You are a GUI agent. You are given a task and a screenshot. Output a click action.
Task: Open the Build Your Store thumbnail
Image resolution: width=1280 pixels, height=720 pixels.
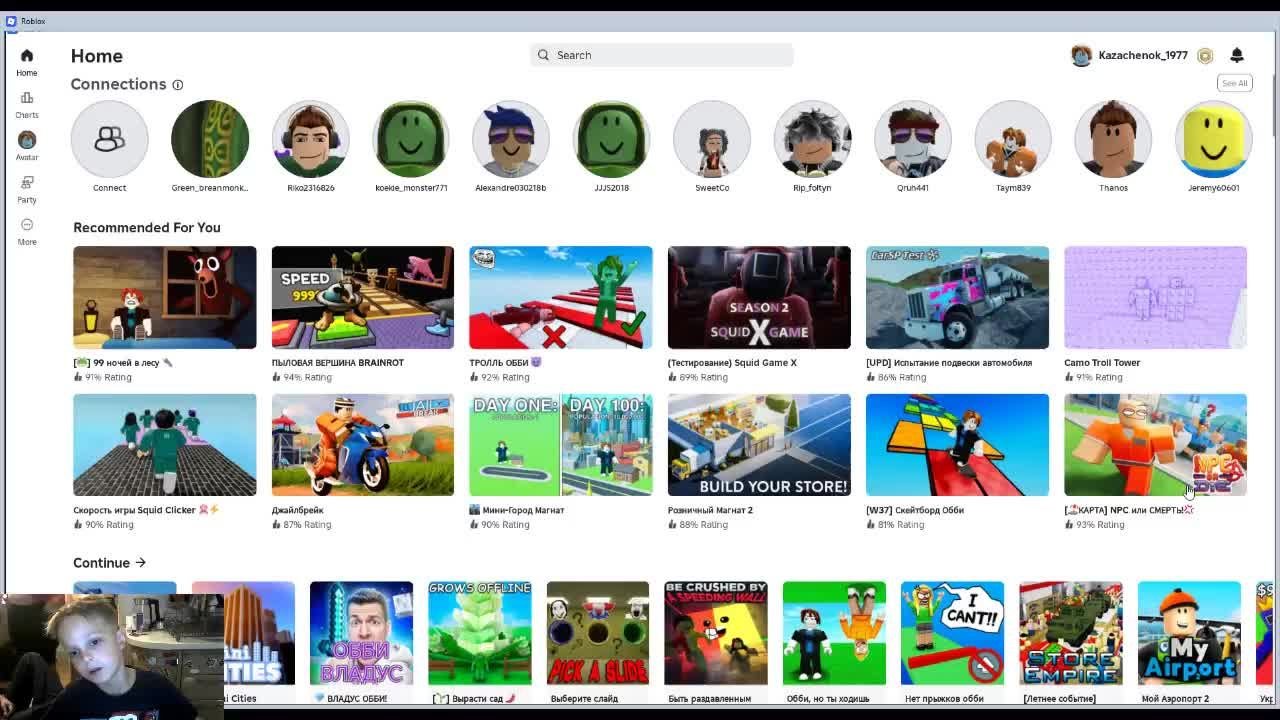(x=759, y=445)
